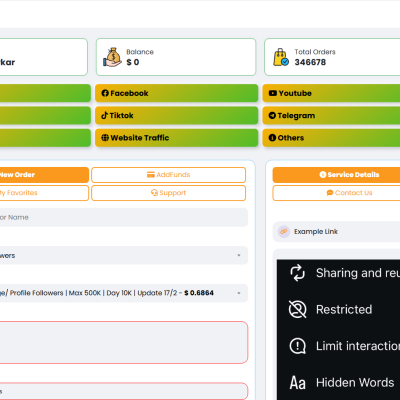The image size is (400, 400).
Task: Click the credit card icon on AddFunds
Action: point(151,175)
